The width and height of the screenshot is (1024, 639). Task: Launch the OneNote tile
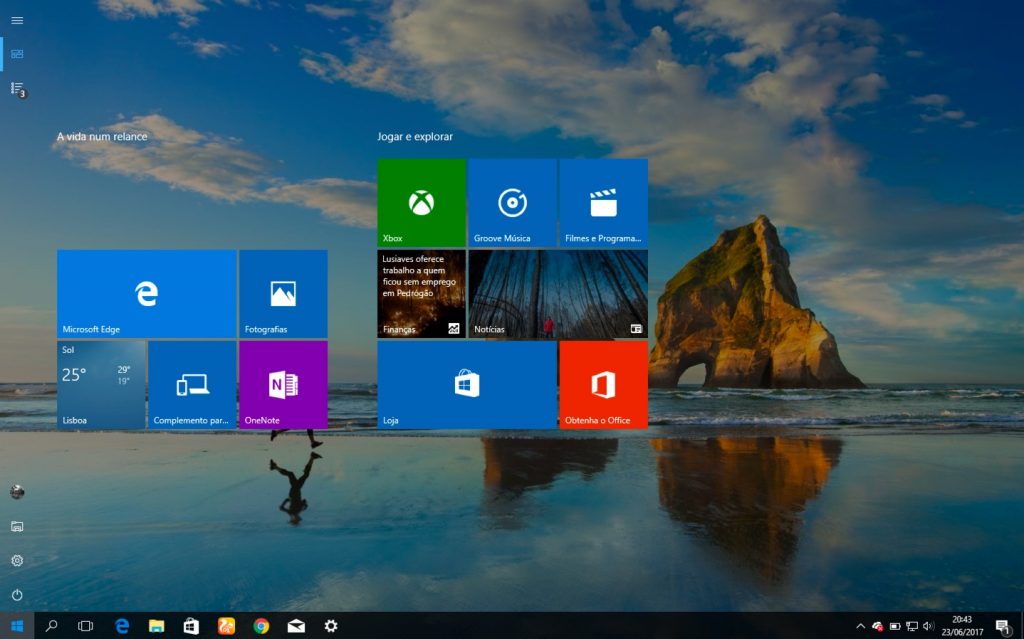coord(283,385)
